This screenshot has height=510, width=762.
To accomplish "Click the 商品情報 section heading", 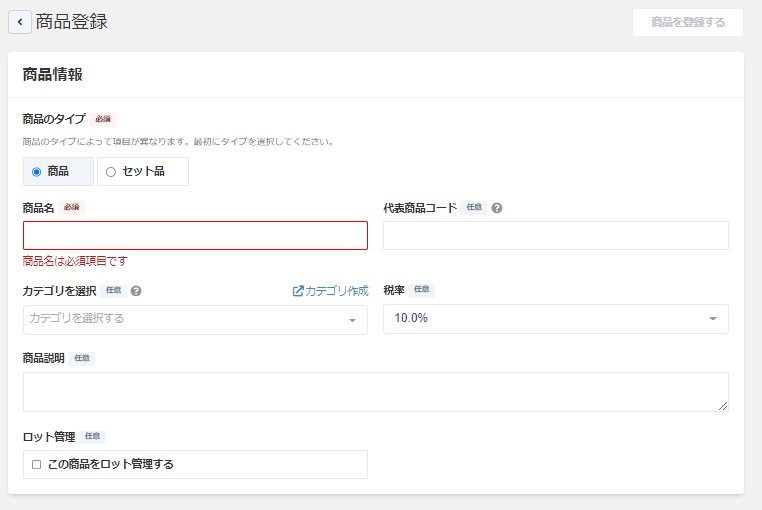I will (52, 74).
